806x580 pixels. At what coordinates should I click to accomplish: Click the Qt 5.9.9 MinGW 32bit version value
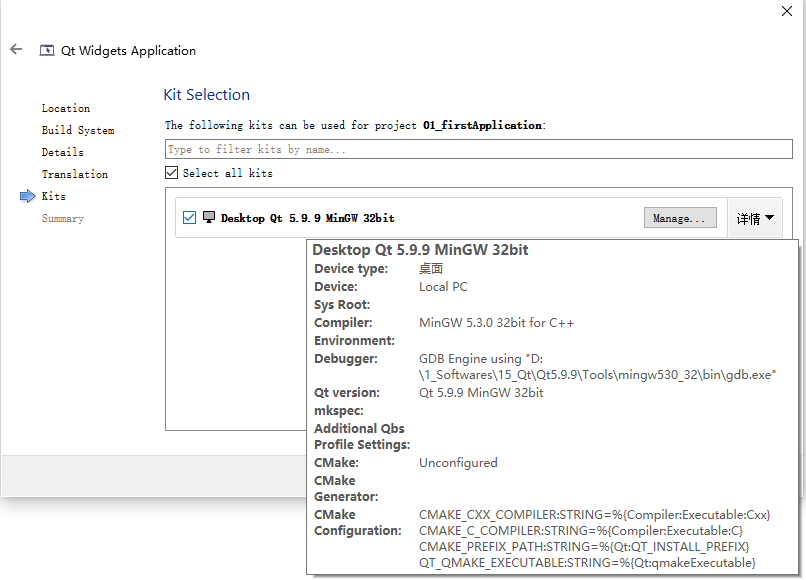point(481,393)
